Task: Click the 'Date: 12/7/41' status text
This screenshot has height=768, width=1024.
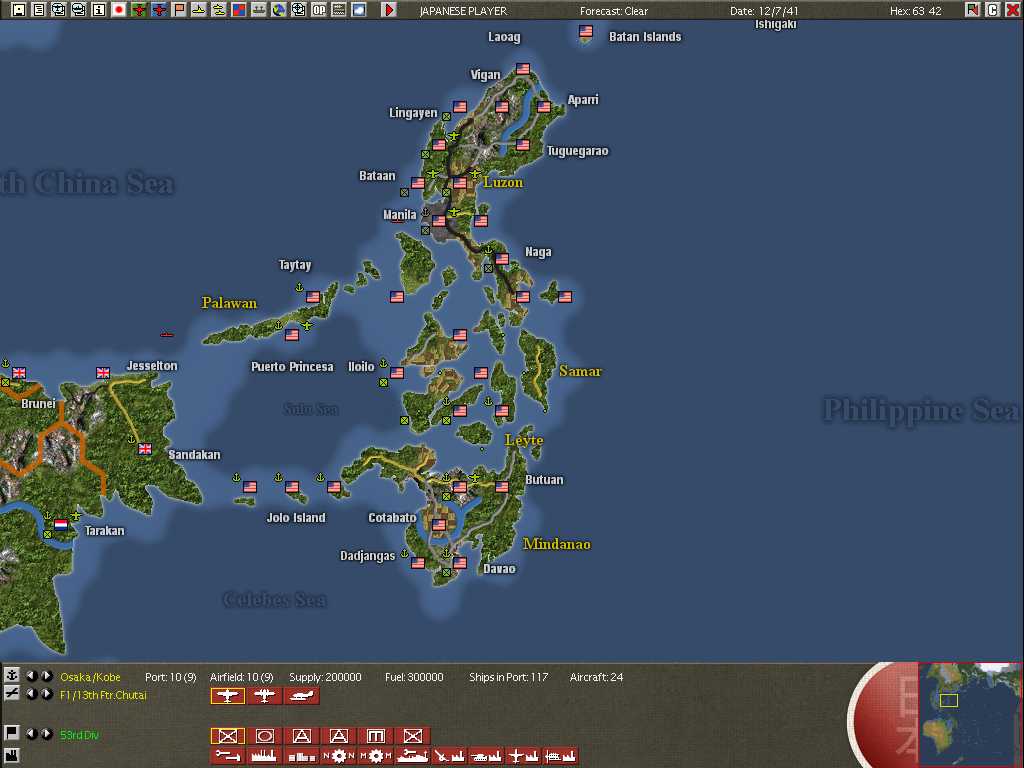Action: click(764, 10)
